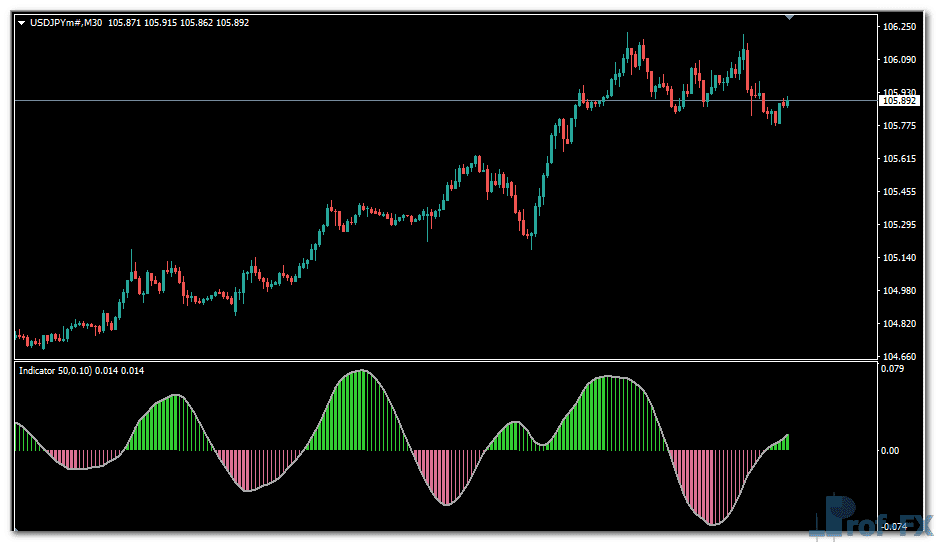936x542 pixels.
Task: Click the current price label 105.892
Action: click(x=898, y=101)
